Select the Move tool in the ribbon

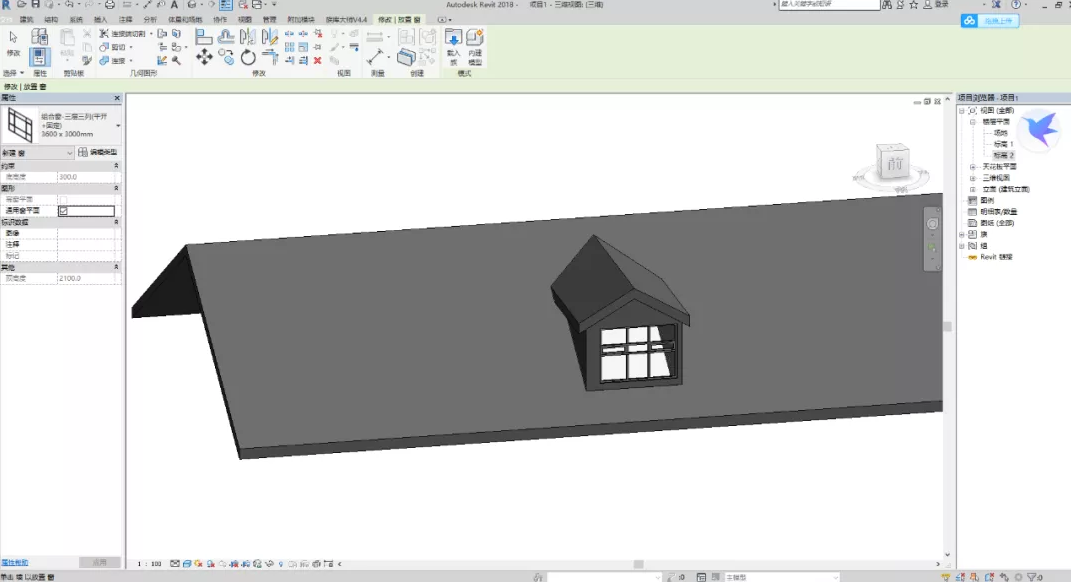click(x=204, y=57)
